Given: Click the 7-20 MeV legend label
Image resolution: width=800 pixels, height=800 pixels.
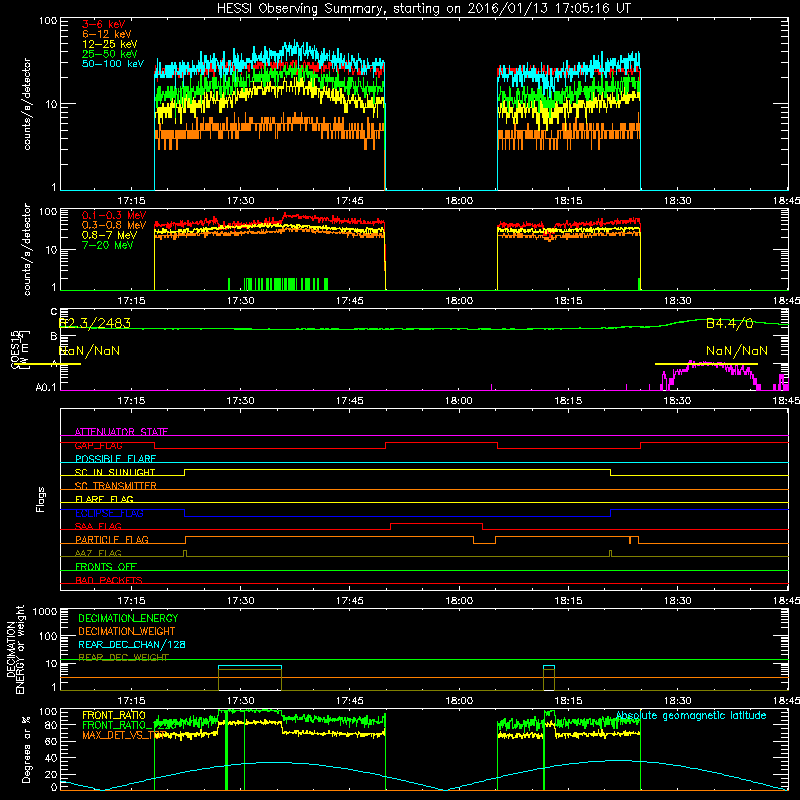Looking at the screenshot, I should click(x=108, y=245).
